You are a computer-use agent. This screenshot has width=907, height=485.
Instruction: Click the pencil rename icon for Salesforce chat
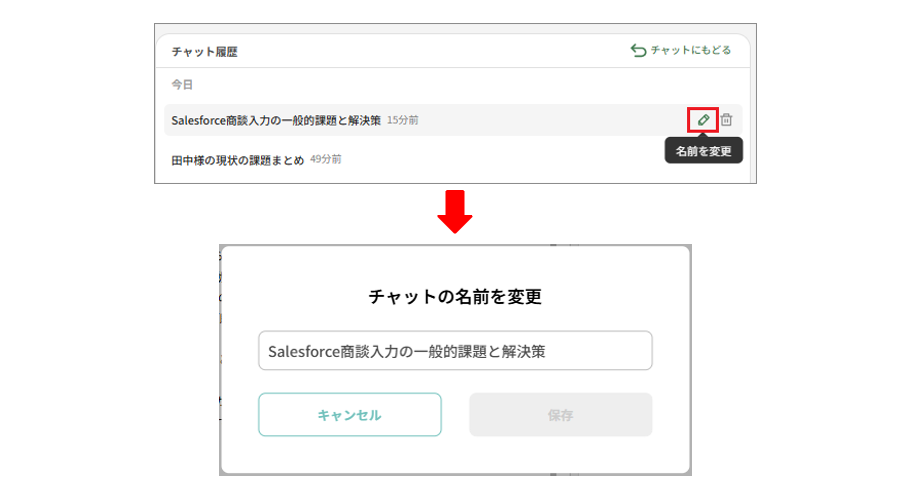(703, 120)
